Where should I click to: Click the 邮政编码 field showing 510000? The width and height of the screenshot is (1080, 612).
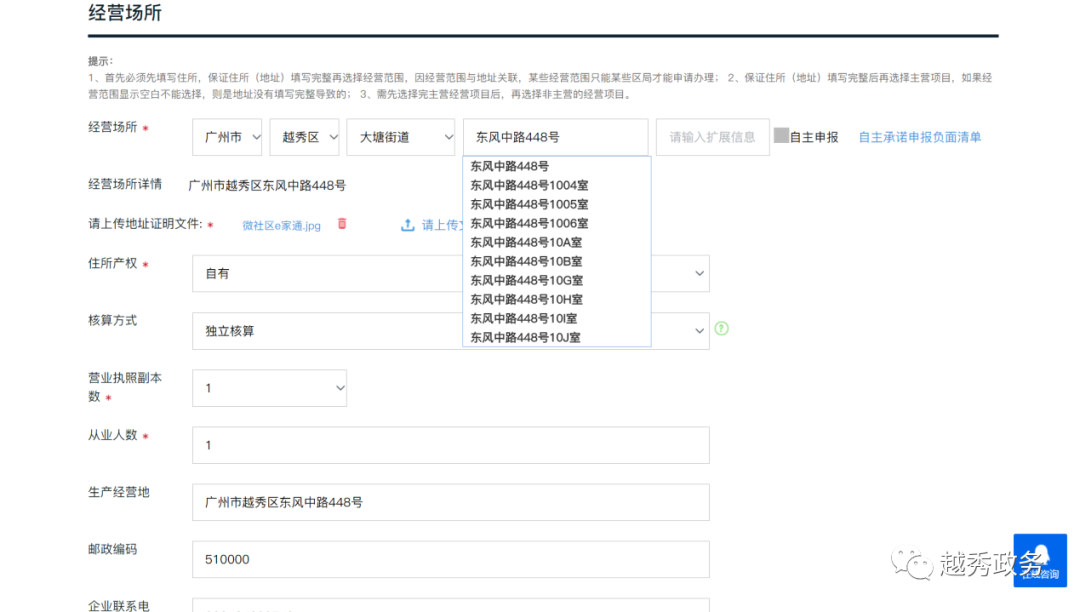(x=450, y=560)
